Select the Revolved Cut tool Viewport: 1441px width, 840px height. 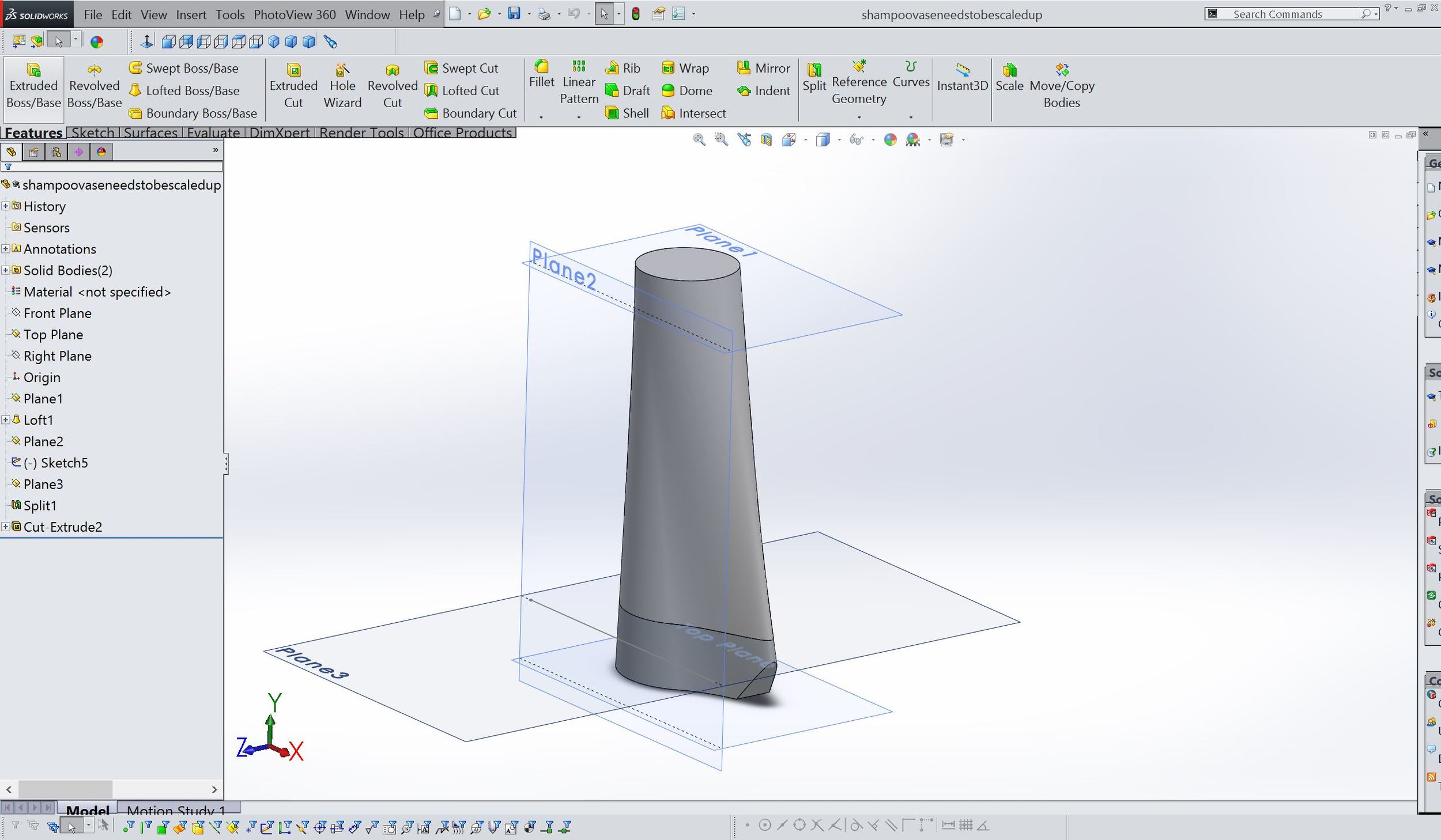(393, 86)
